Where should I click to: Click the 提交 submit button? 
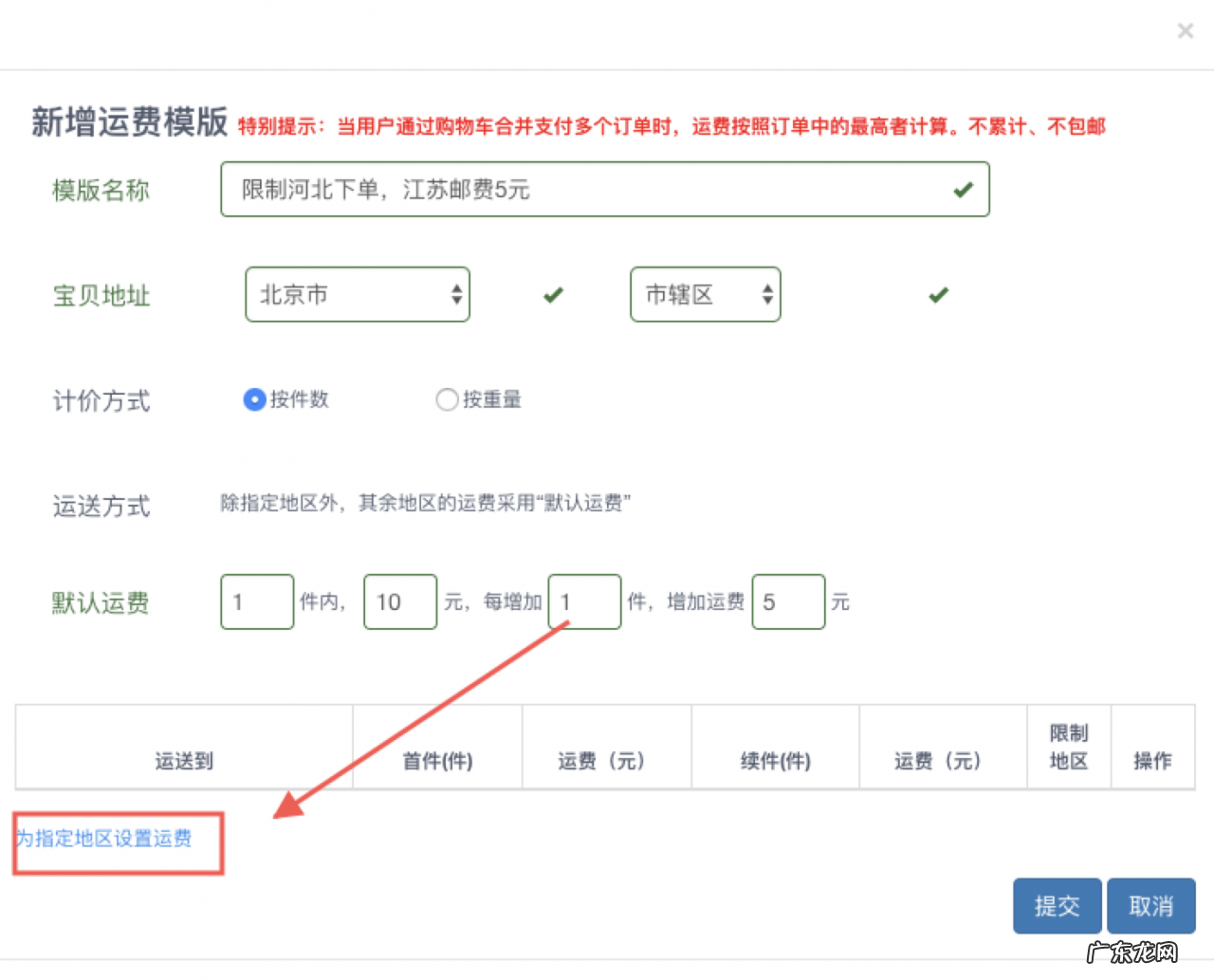(x=1057, y=906)
